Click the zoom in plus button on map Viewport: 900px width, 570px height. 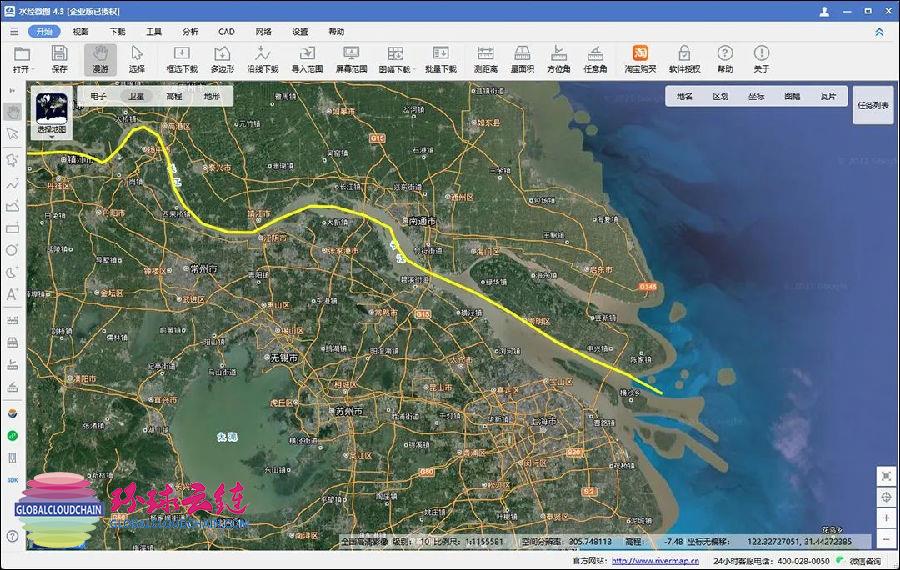pos(886,517)
